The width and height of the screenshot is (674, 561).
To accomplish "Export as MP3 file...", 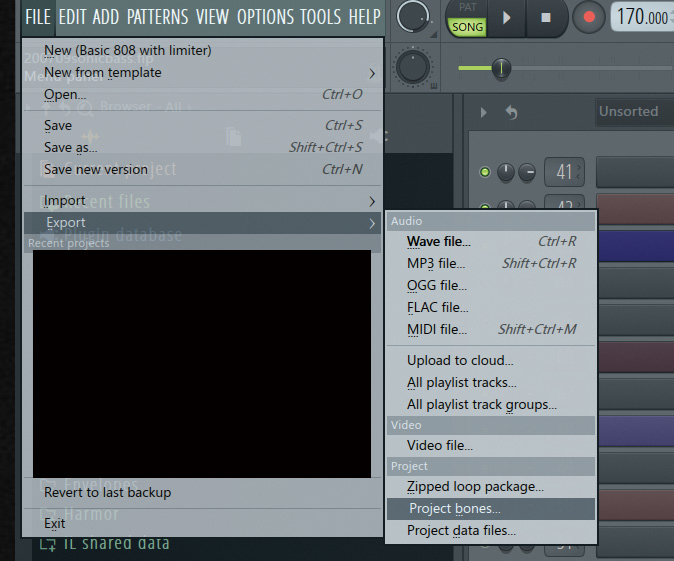I will click(491, 264).
